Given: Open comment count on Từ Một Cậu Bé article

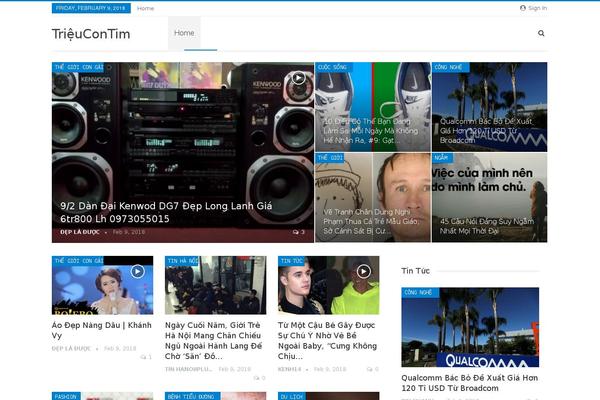Looking at the screenshot, I should pos(372,369).
